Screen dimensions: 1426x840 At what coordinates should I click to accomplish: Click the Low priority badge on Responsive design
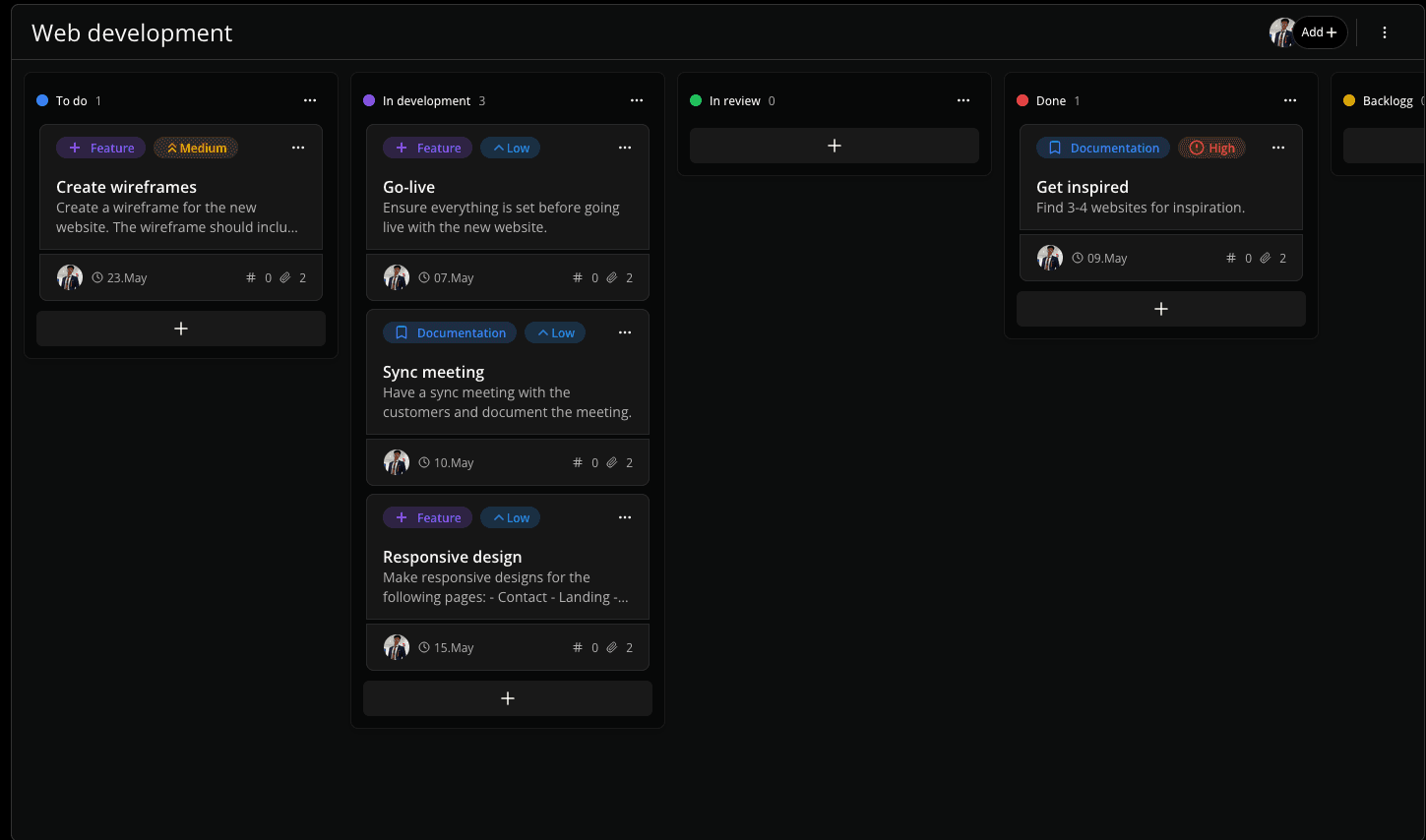pos(510,517)
